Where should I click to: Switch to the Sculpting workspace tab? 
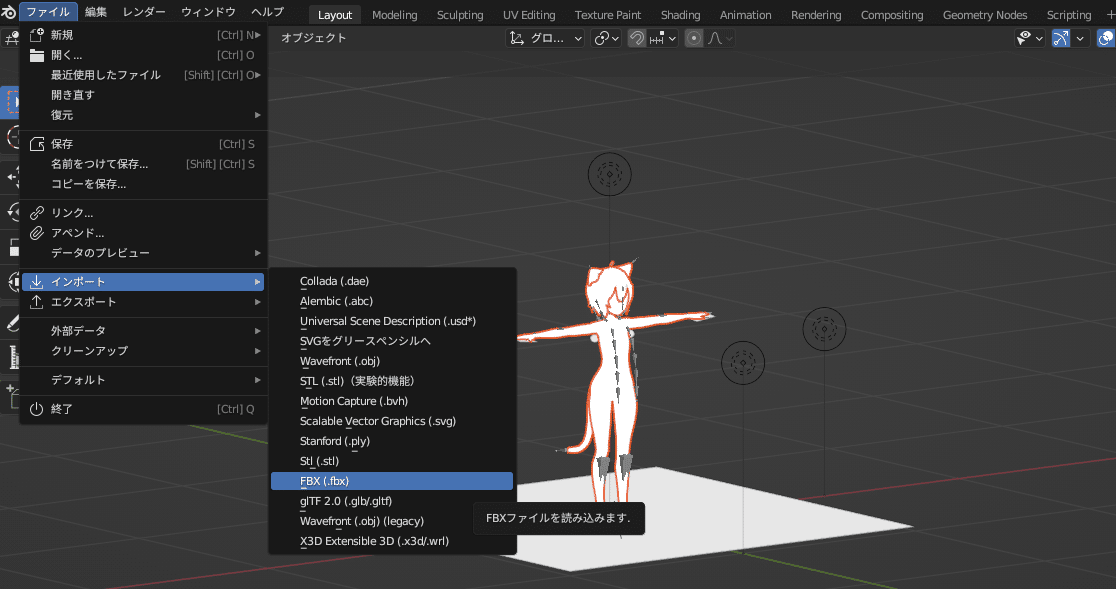460,15
